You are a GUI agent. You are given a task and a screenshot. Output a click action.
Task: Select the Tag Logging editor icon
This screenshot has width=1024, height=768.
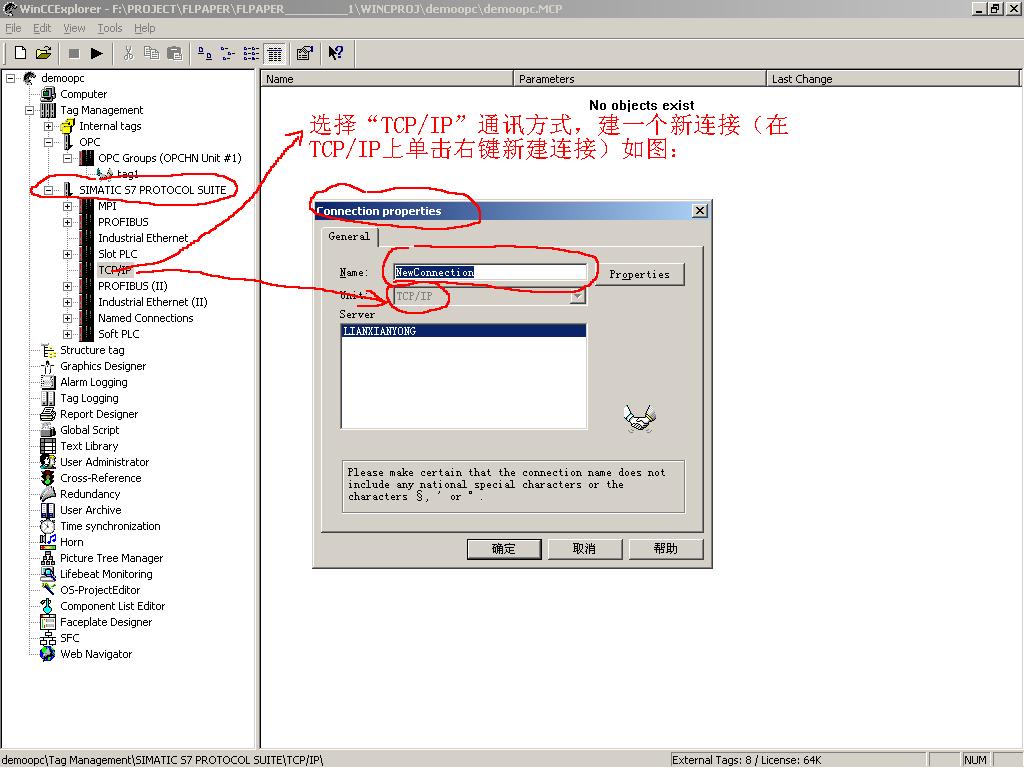click(48, 398)
